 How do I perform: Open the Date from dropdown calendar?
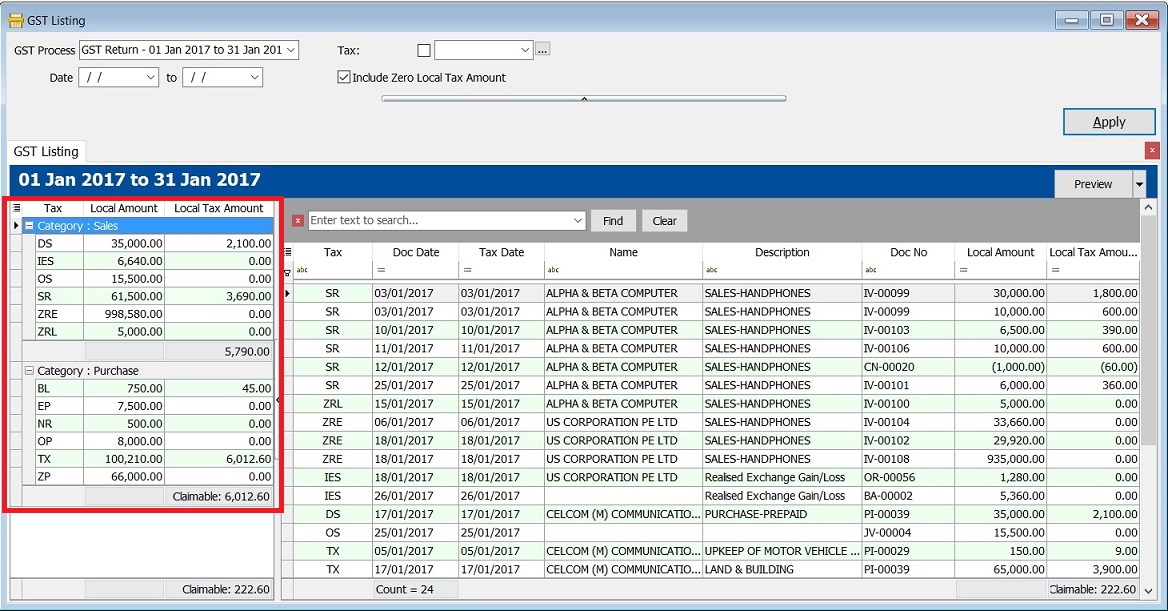[151, 77]
